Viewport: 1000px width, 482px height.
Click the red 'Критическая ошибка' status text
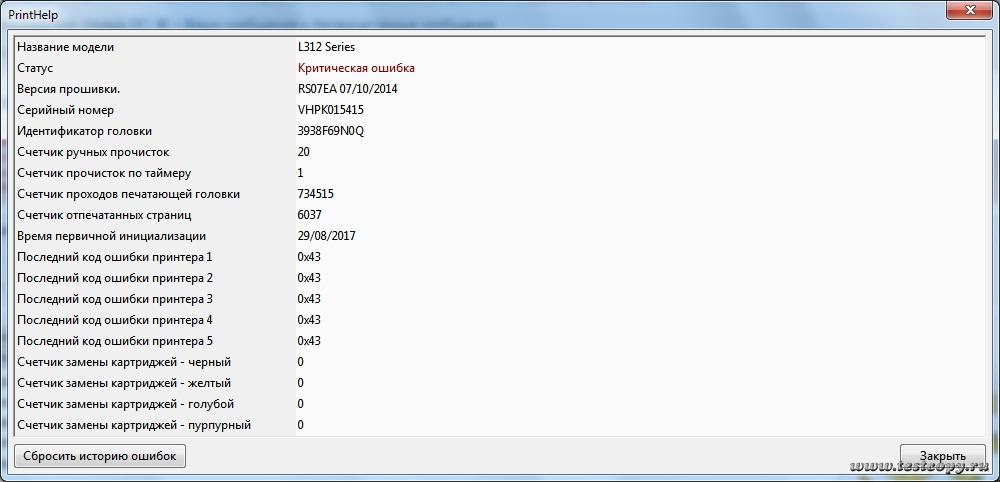tap(356, 68)
